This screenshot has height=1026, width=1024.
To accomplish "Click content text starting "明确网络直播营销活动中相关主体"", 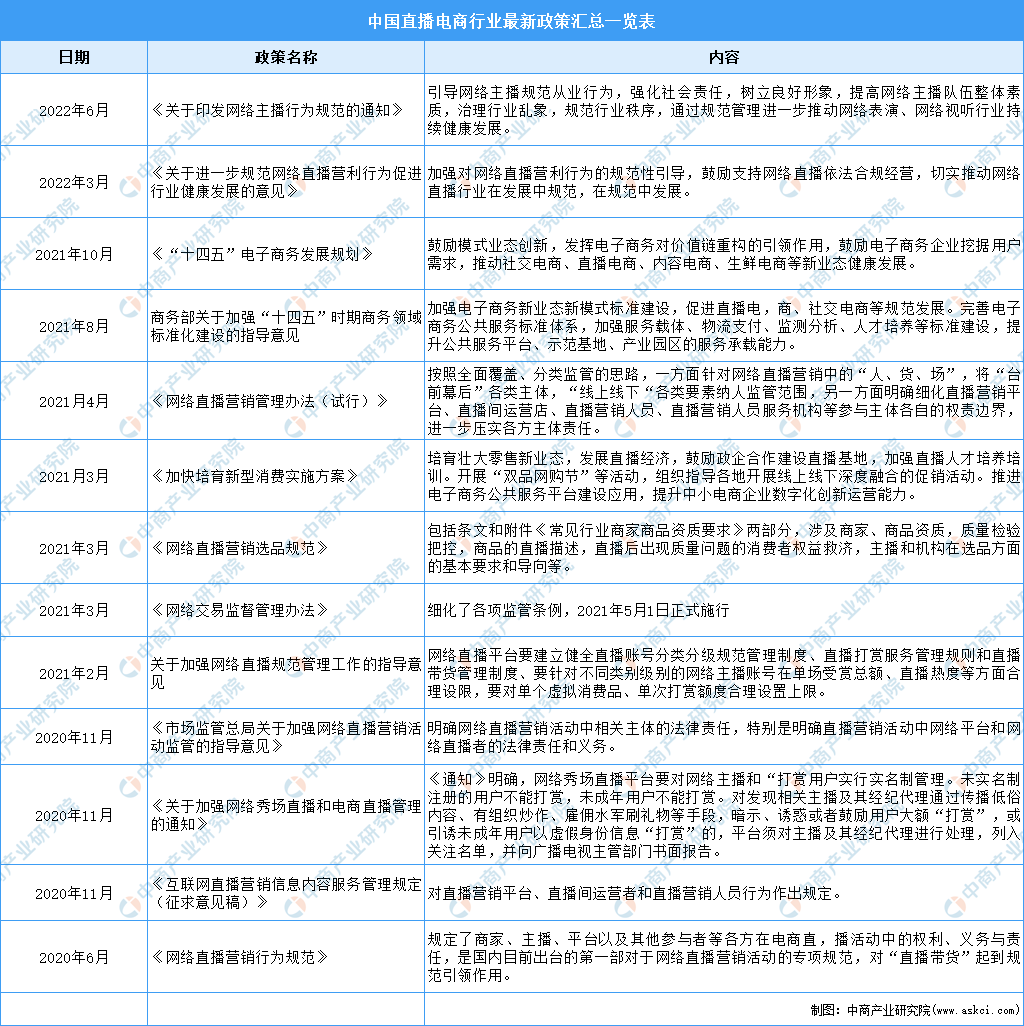I will [x=724, y=737].
